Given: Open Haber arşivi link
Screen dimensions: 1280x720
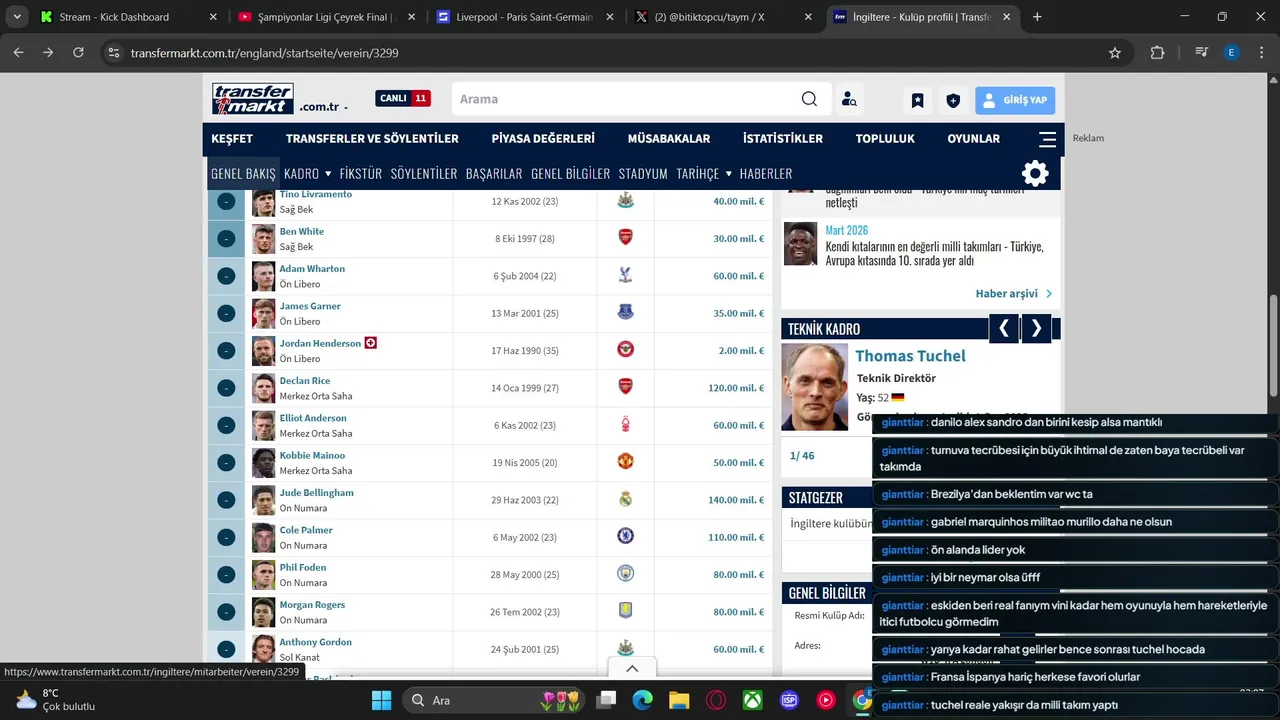Looking at the screenshot, I should [x=1014, y=293].
